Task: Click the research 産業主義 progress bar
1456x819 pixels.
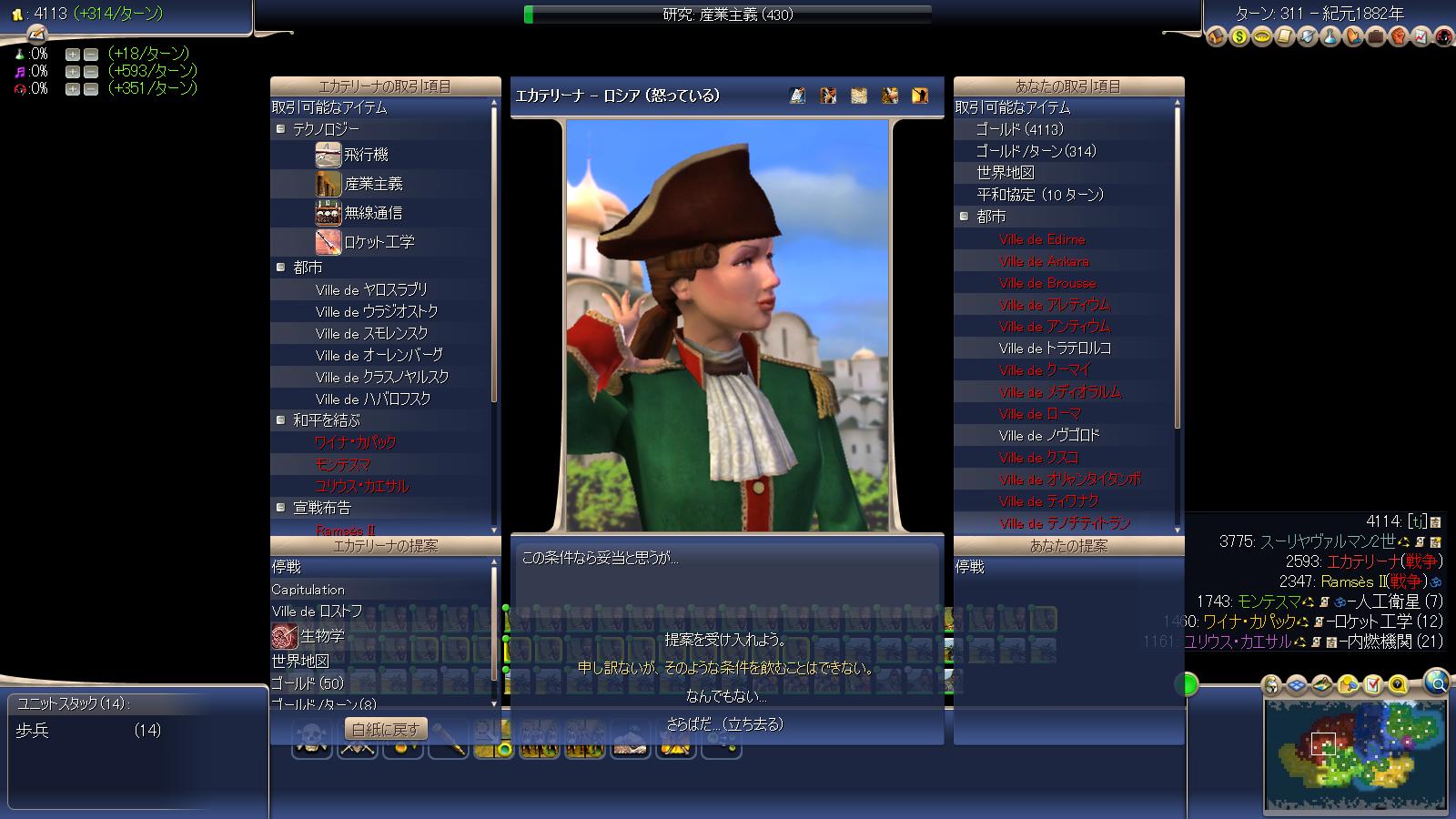Action: click(727, 15)
